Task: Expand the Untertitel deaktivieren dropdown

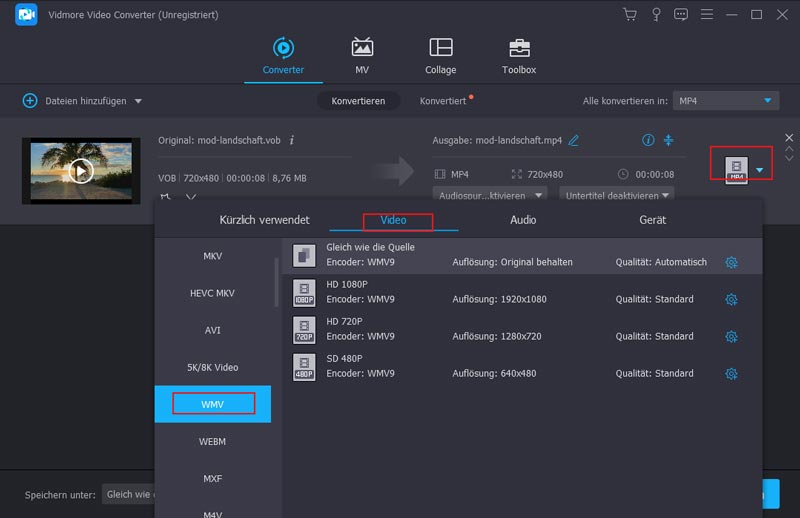Action: click(617, 194)
